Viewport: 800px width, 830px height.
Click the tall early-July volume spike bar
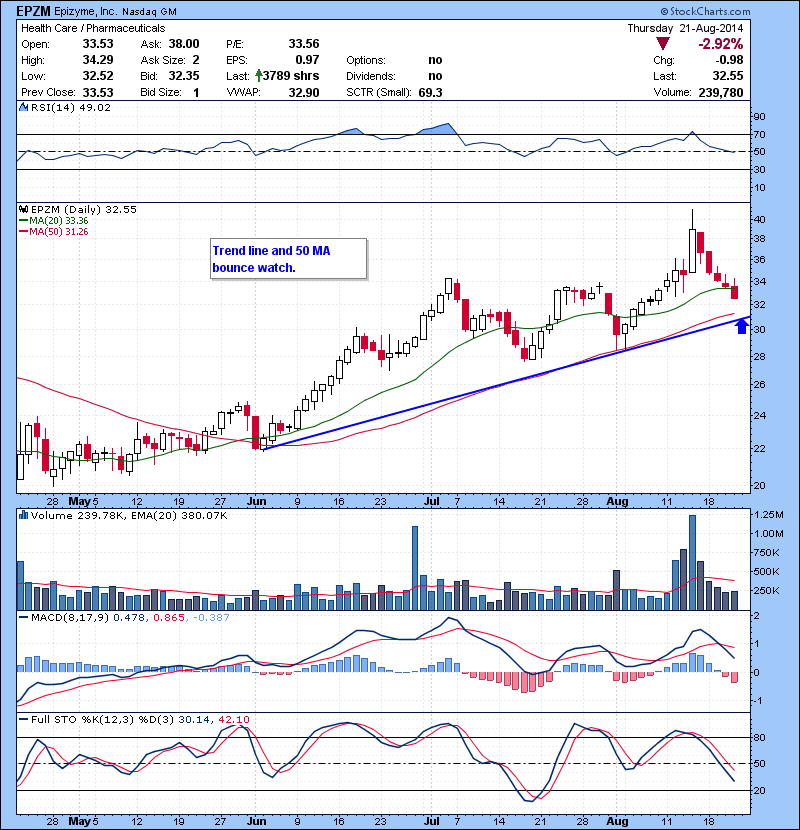coord(415,568)
